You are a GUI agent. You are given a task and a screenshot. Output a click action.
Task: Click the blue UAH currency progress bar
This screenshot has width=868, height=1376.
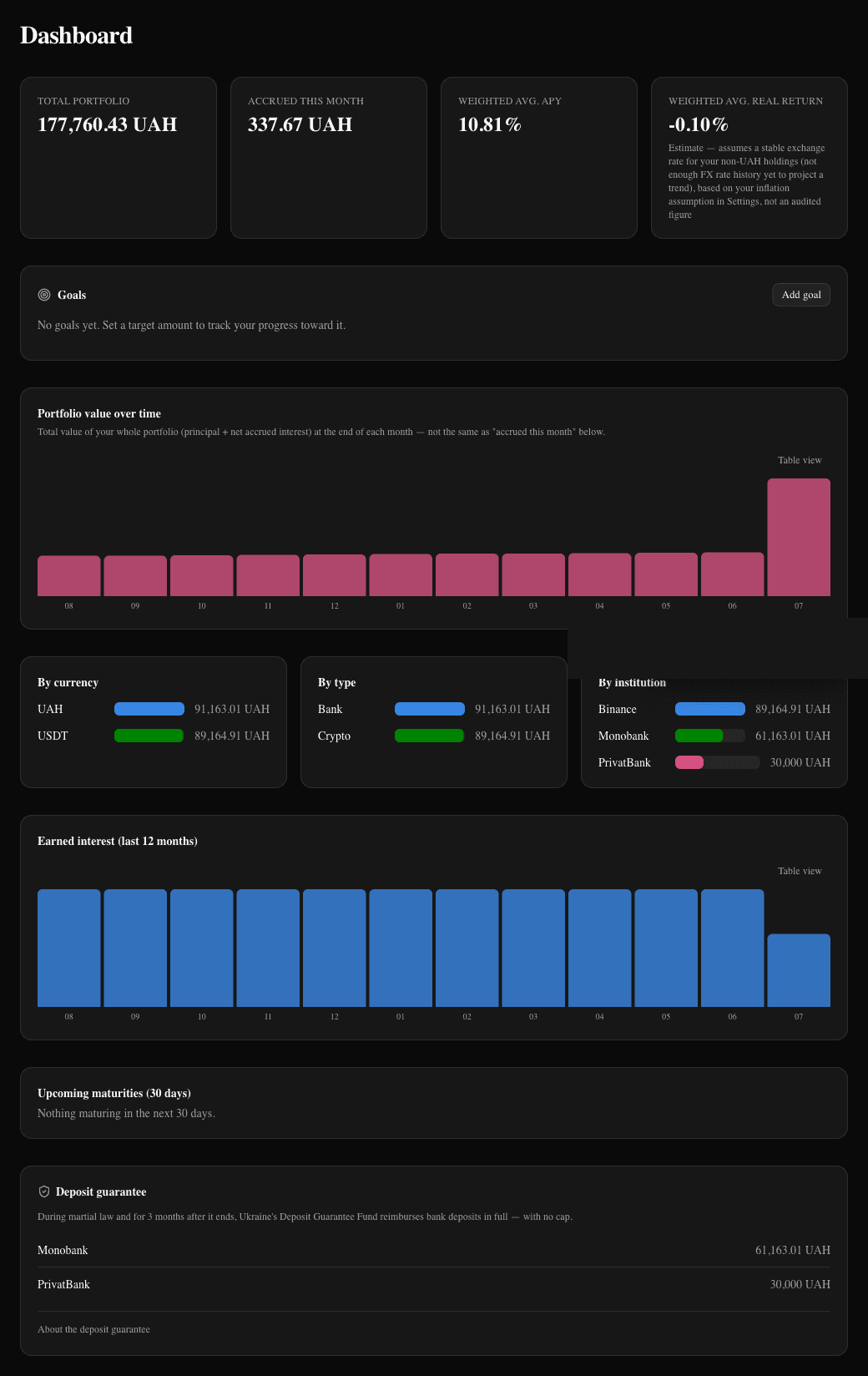pos(149,709)
